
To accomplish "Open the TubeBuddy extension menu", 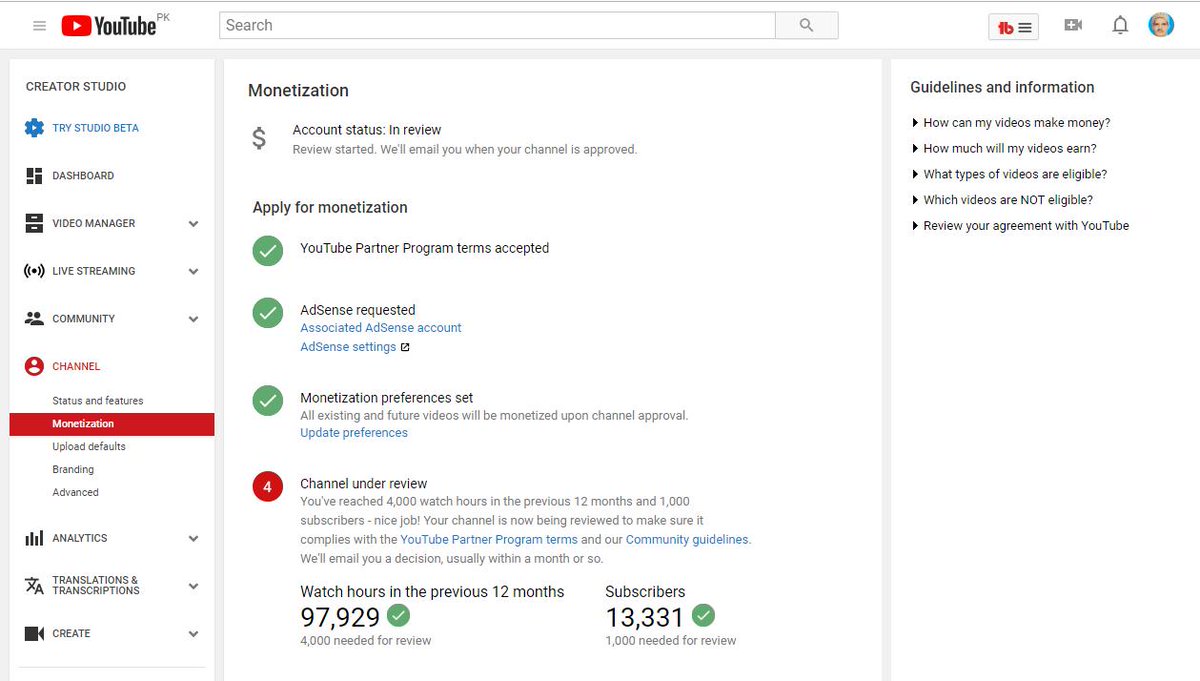I will tap(1013, 27).
